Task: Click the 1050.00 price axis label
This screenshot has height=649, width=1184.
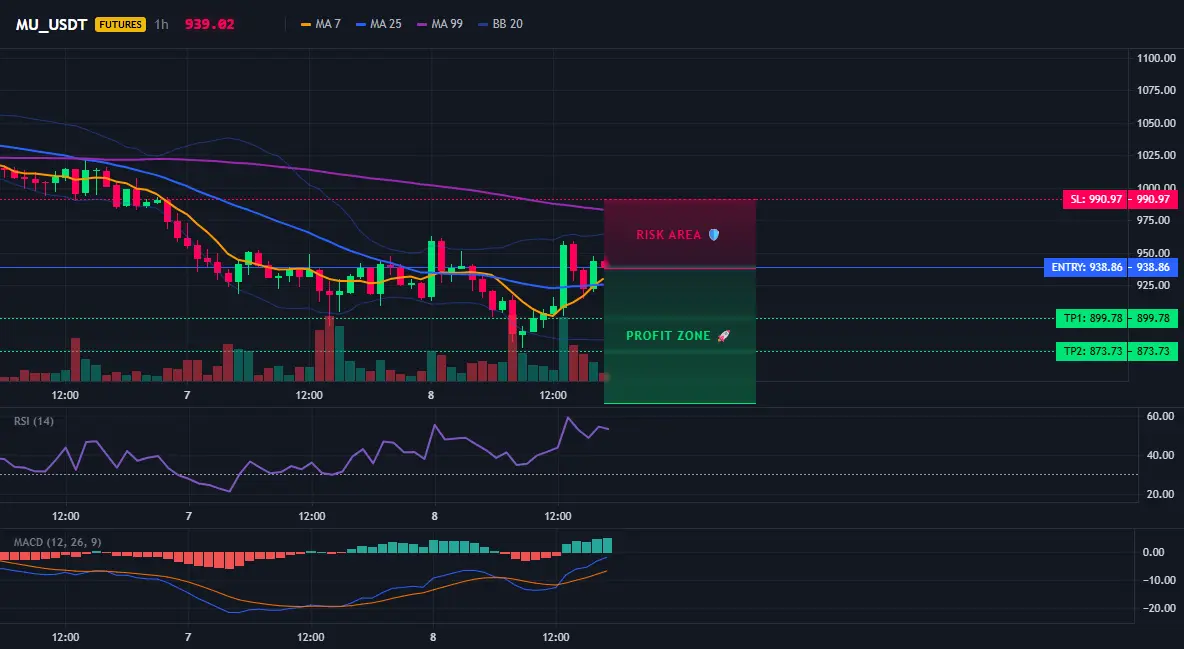Action: (x=1155, y=123)
